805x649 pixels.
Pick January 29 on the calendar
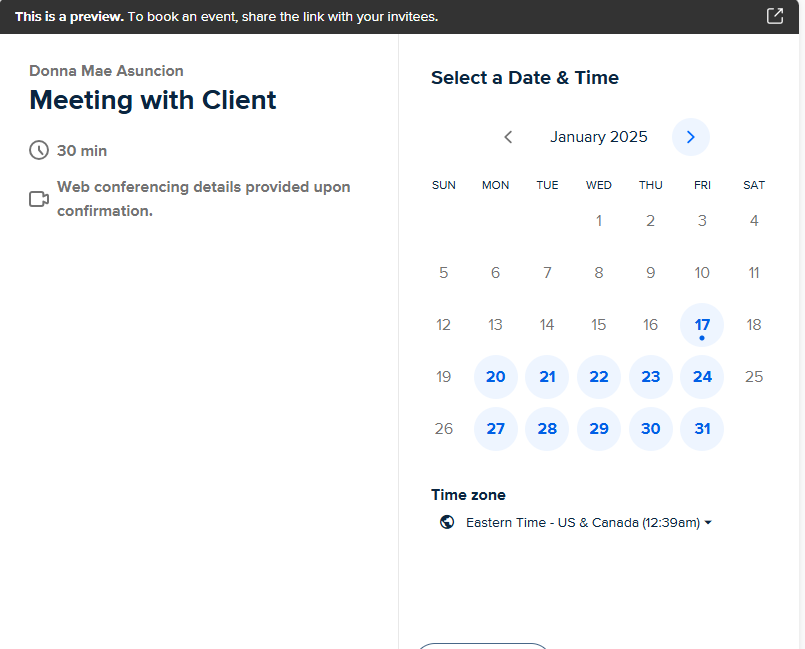[599, 429]
